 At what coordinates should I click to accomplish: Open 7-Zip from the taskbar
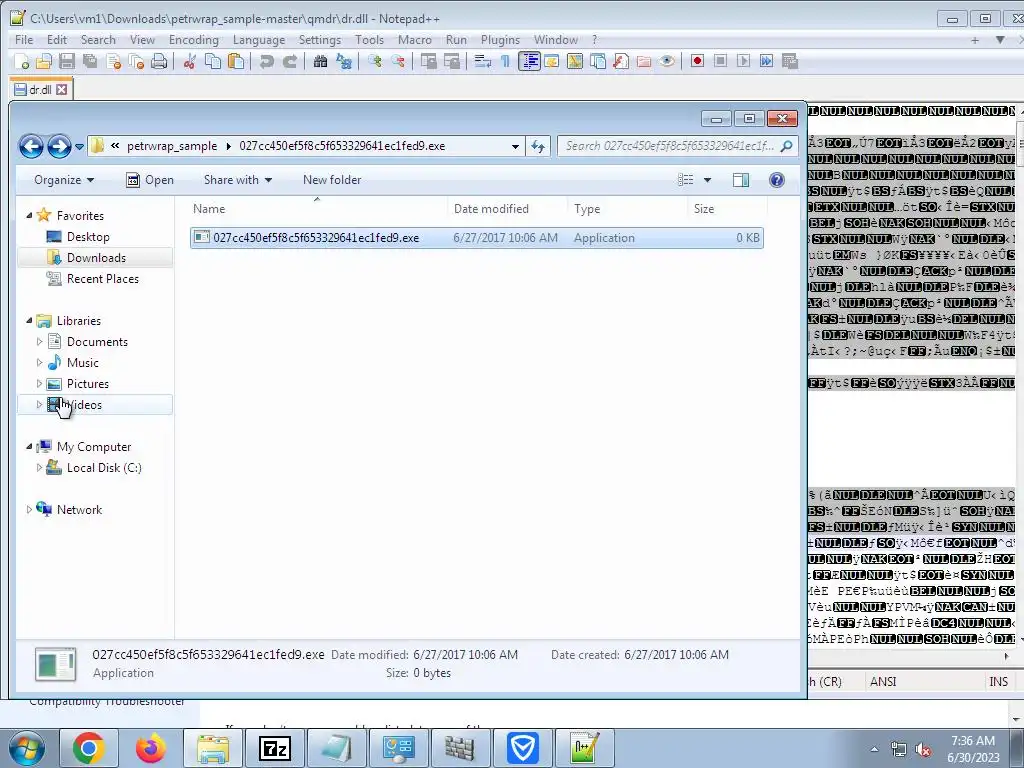(274, 748)
